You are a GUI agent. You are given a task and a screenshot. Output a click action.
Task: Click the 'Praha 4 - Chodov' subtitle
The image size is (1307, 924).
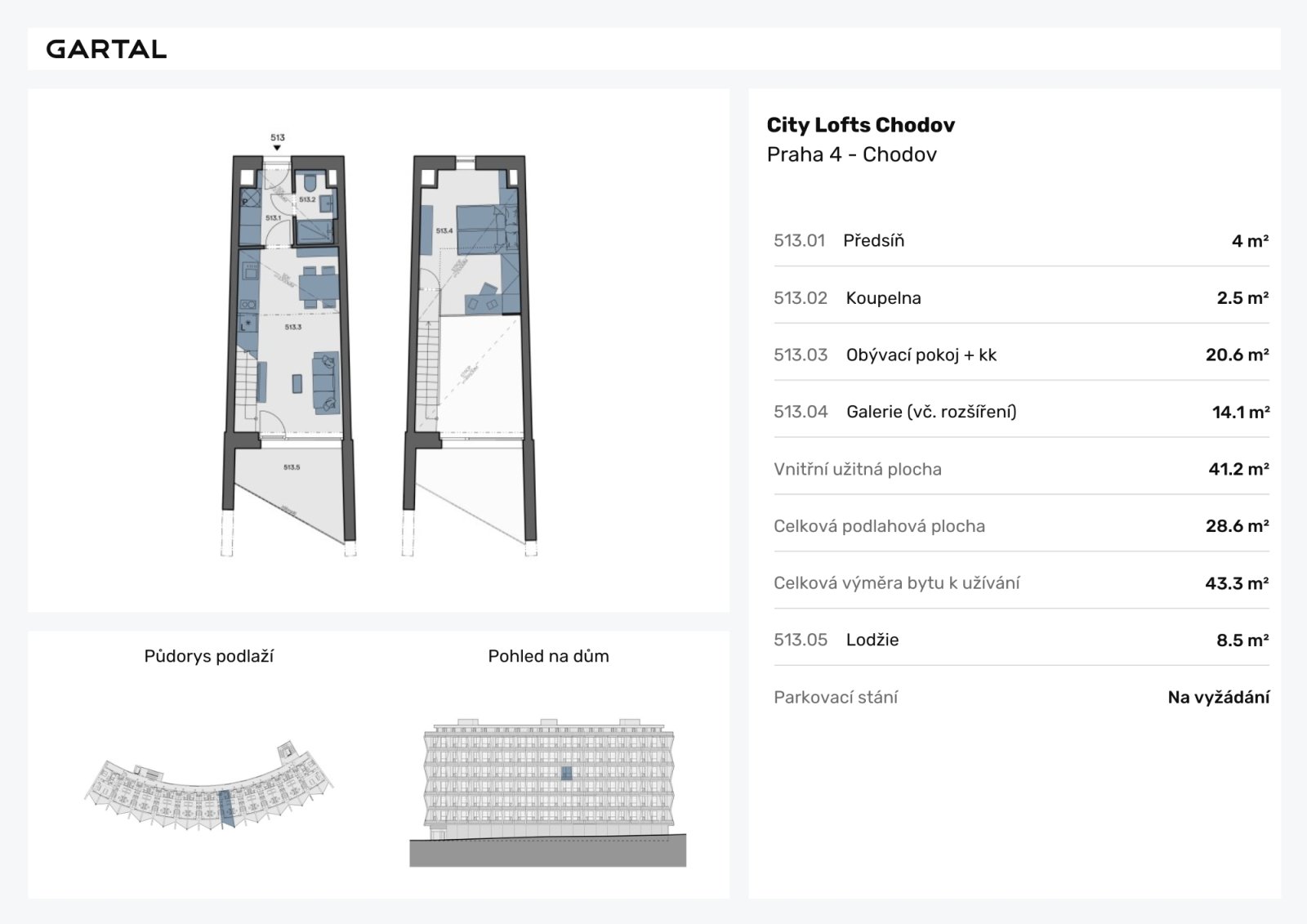click(x=851, y=154)
